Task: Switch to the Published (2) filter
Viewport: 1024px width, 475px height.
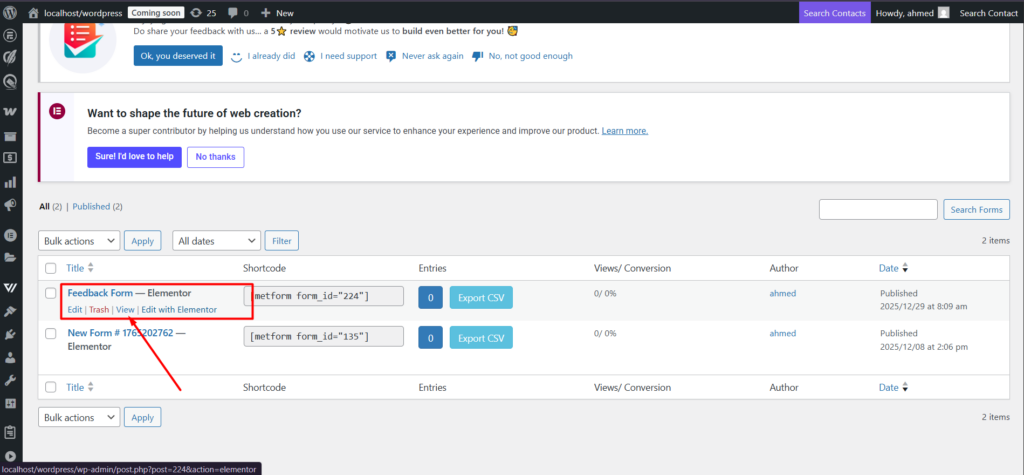Action: [x=97, y=207]
